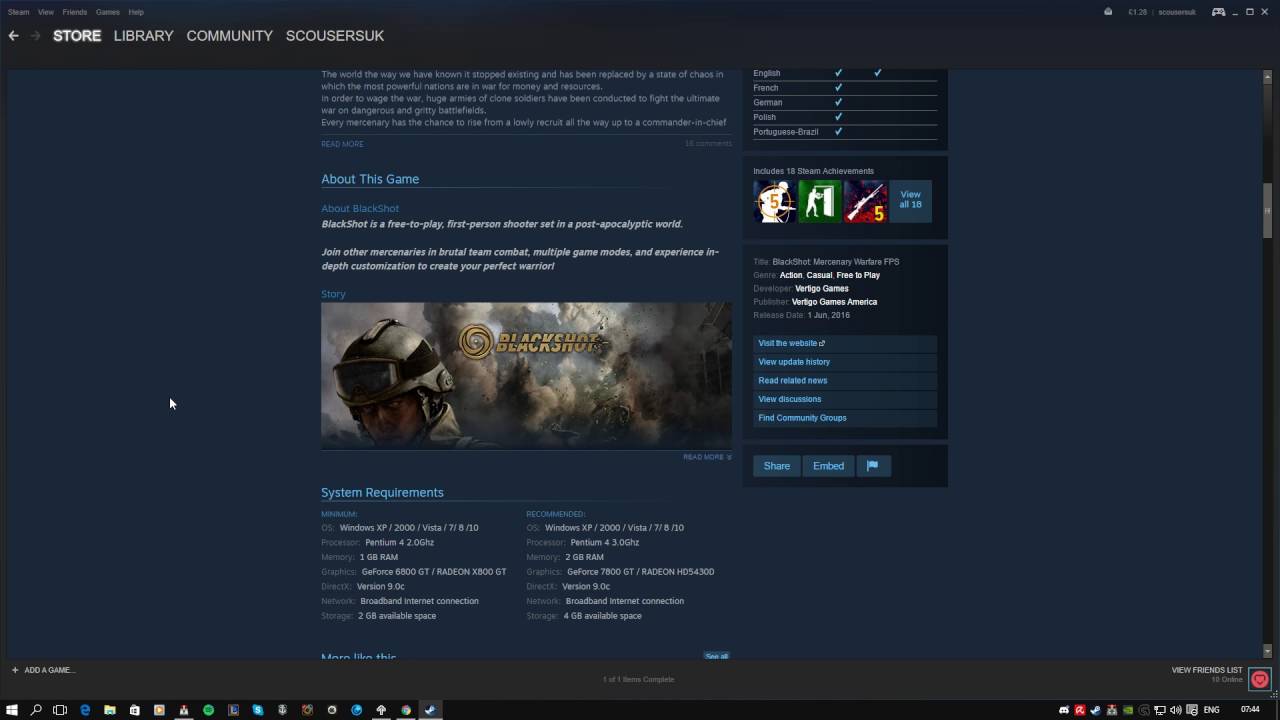Open the Games menu

click(x=107, y=12)
